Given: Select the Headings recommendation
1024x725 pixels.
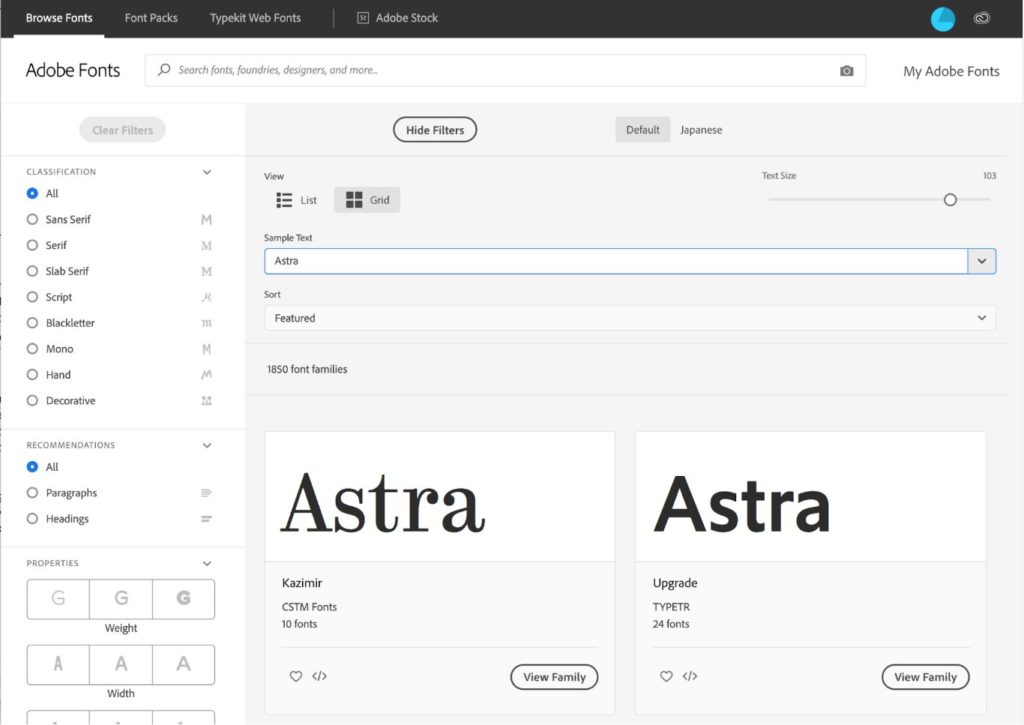Looking at the screenshot, I should [x=32, y=519].
